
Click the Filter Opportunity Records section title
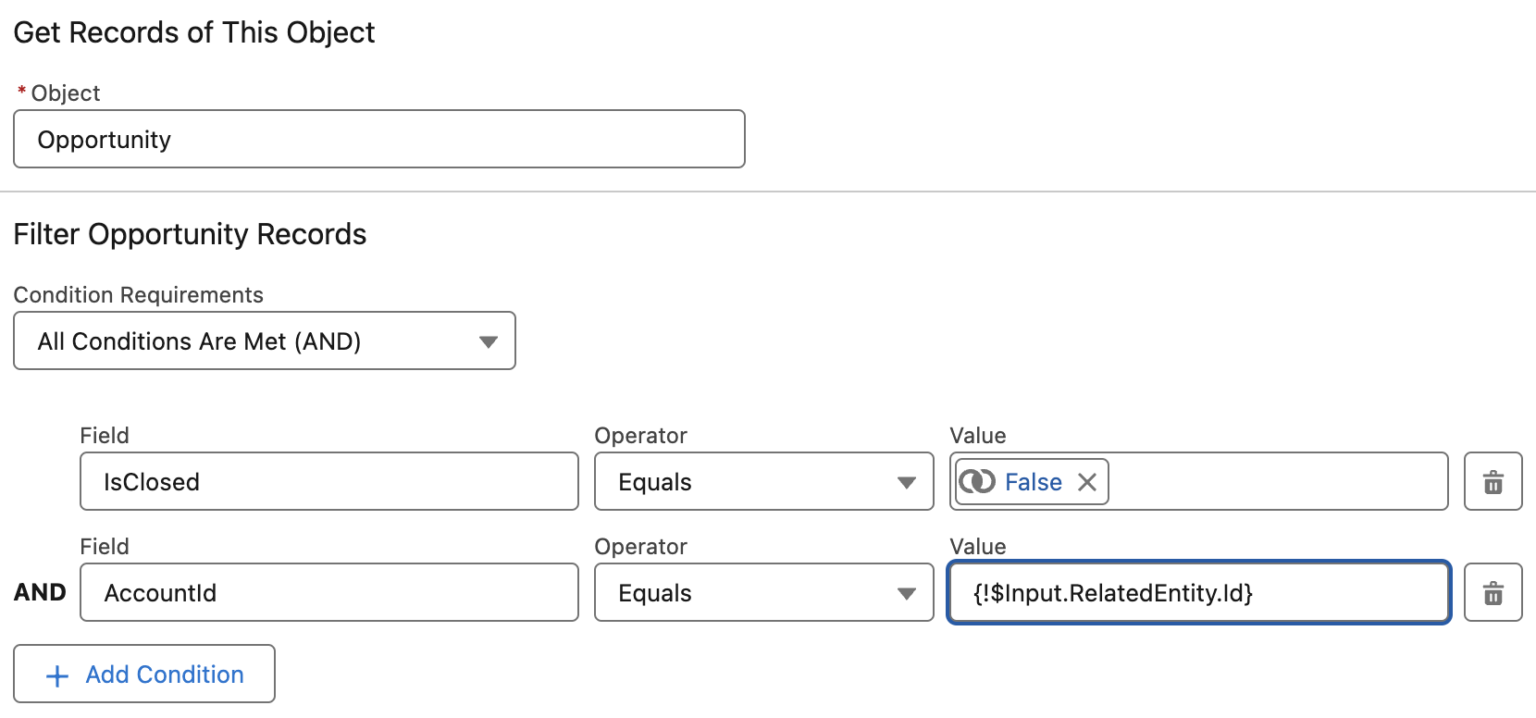click(x=190, y=234)
